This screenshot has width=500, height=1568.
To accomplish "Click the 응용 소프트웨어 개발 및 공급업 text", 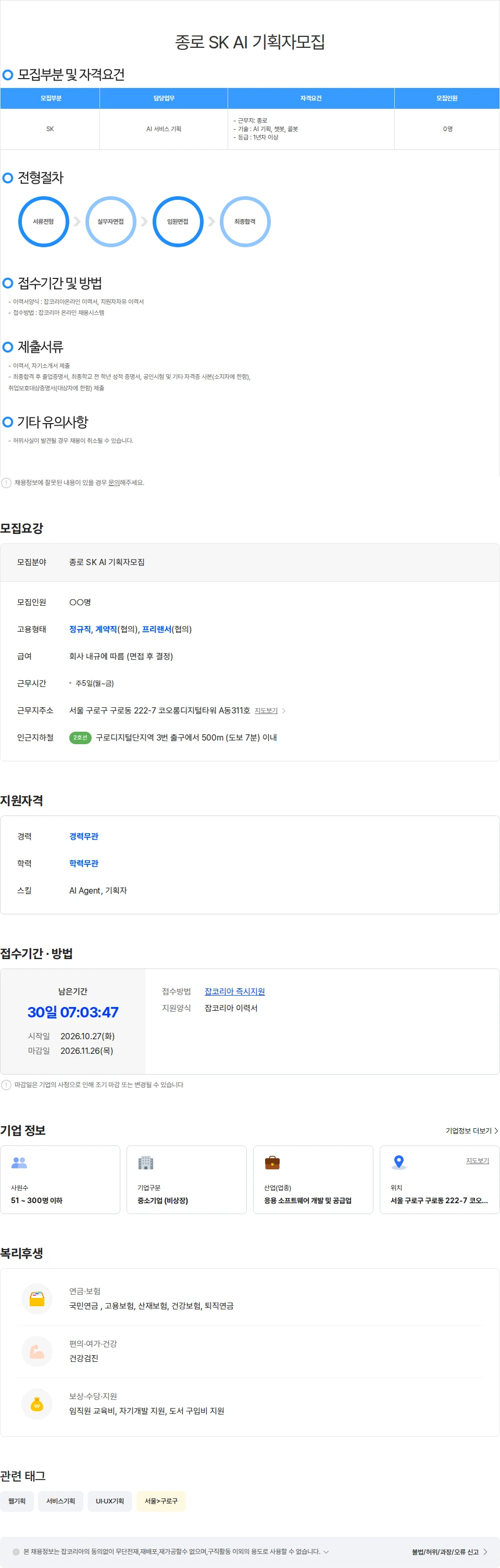I will [307, 1201].
